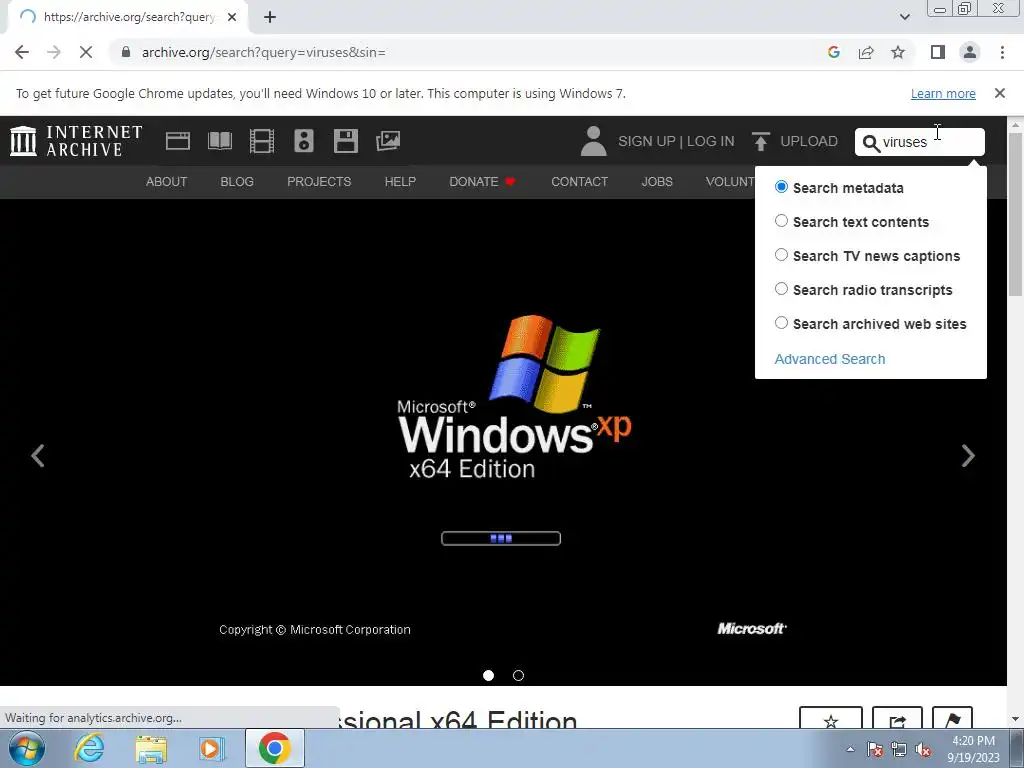This screenshot has width=1024, height=768.
Task: Click the upload arrow icon
Action: pos(760,141)
